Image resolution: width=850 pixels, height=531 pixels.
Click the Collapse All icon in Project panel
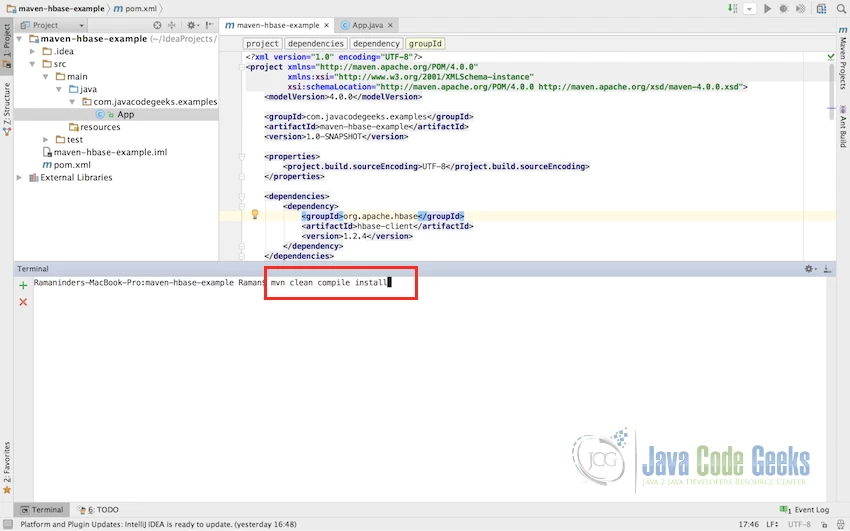coord(172,25)
